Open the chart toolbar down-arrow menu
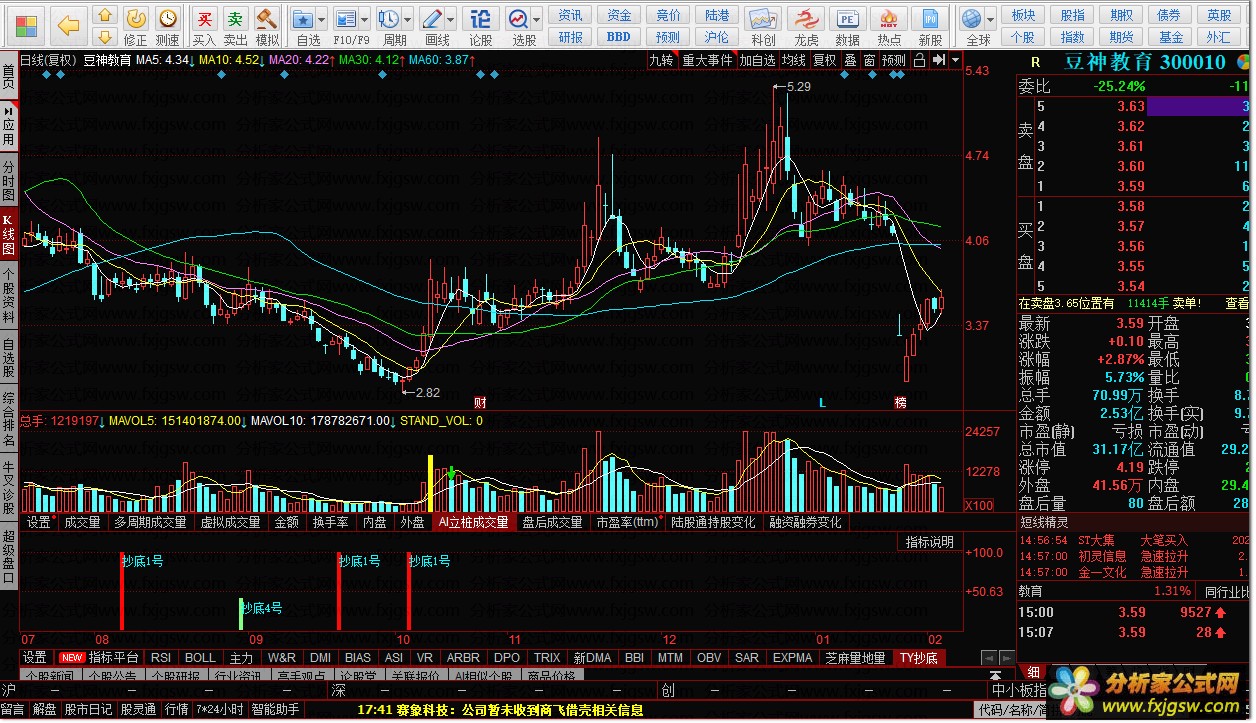Screen dimensions: 1256x723 coord(956,60)
